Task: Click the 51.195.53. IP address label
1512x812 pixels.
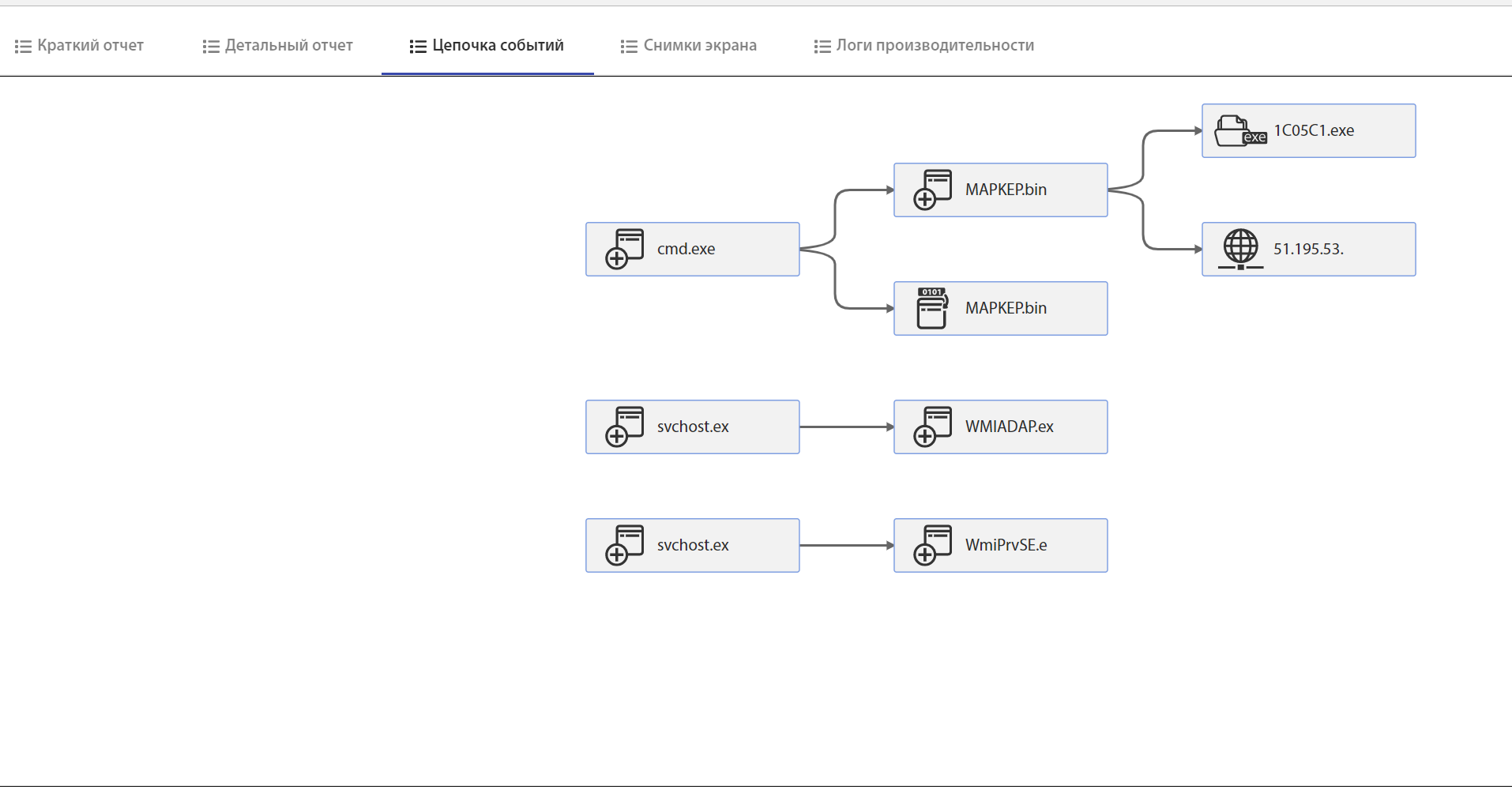Action: pyautogui.click(x=1308, y=249)
